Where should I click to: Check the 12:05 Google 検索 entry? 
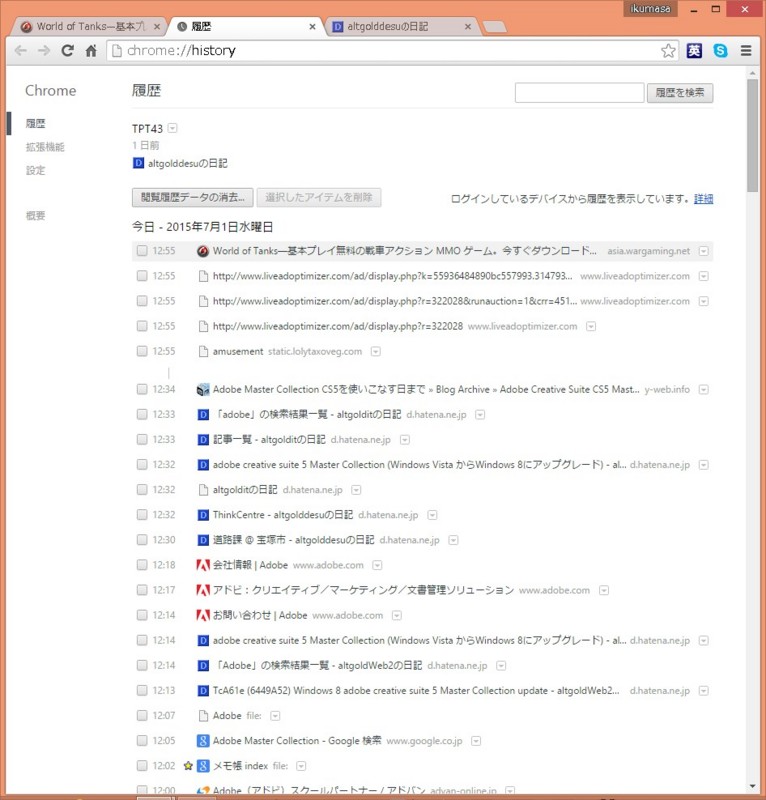(x=142, y=740)
